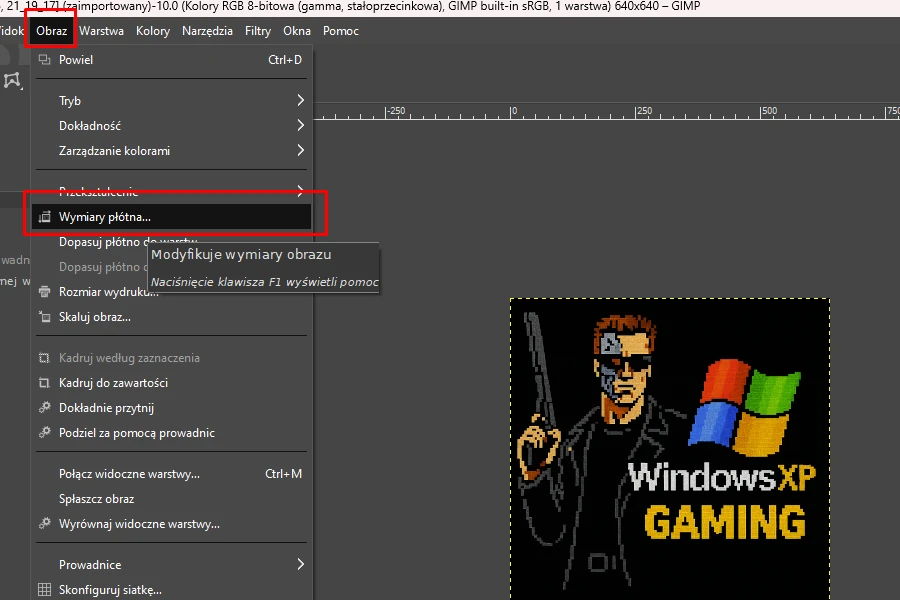Screen dimensions: 900x600
Task: Click the grid icon beside Skonfiguruj siatkę
Action: tap(44, 590)
